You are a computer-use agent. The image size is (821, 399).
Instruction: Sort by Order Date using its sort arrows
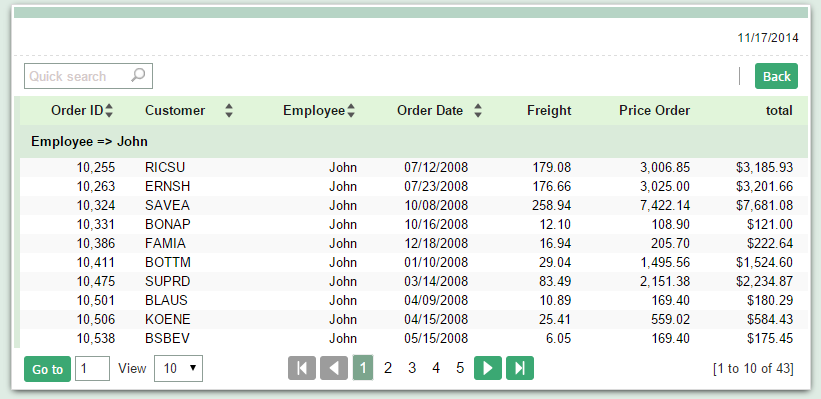point(478,110)
